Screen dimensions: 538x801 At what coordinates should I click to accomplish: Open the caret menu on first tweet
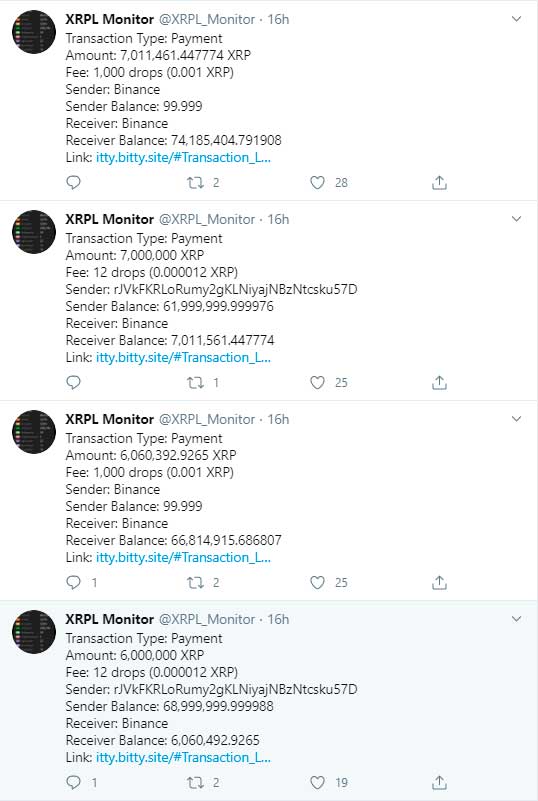517,19
